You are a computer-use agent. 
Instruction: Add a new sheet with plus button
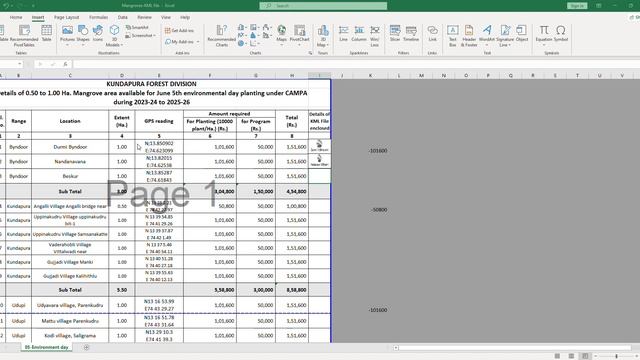[x=86, y=347]
